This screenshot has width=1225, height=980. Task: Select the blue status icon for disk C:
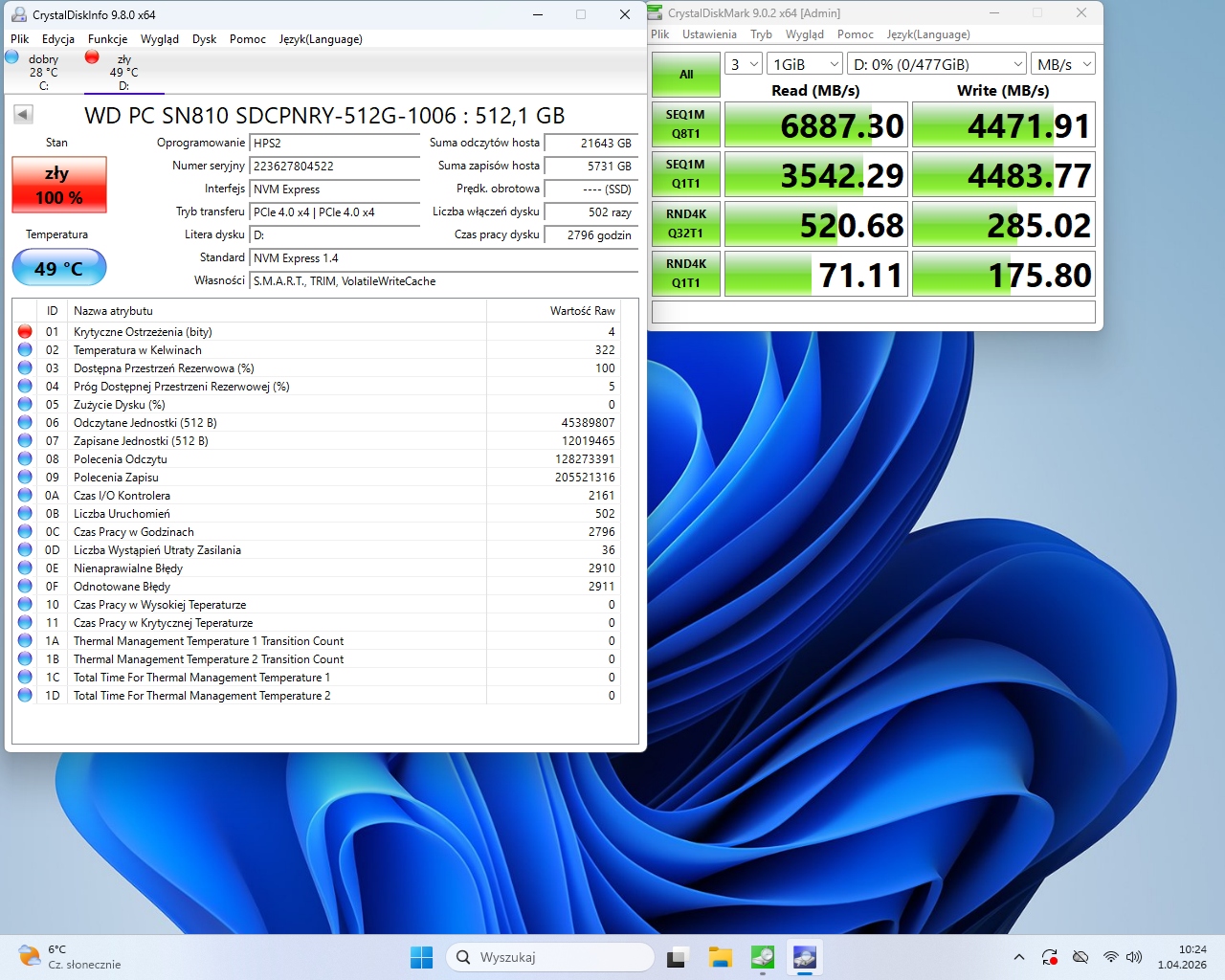click(12, 57)
